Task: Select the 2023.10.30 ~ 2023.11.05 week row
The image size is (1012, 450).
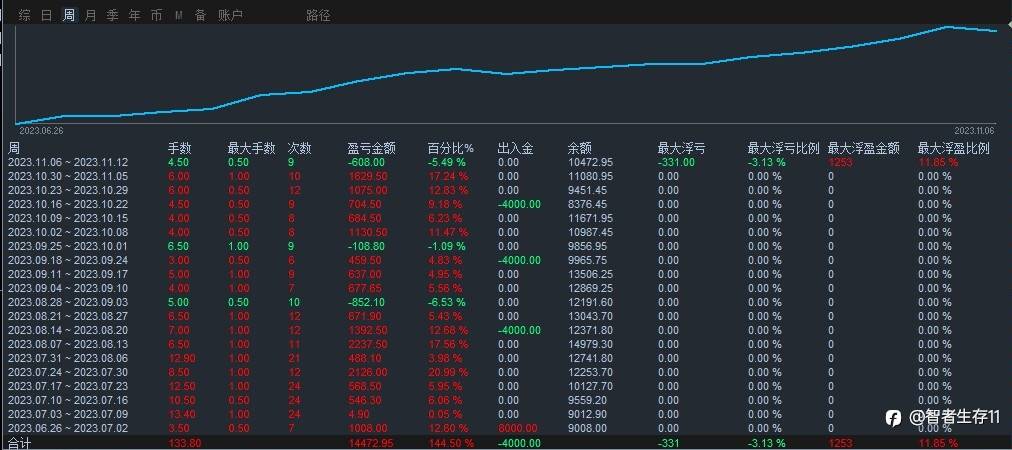Action: (x=506, y=176)
